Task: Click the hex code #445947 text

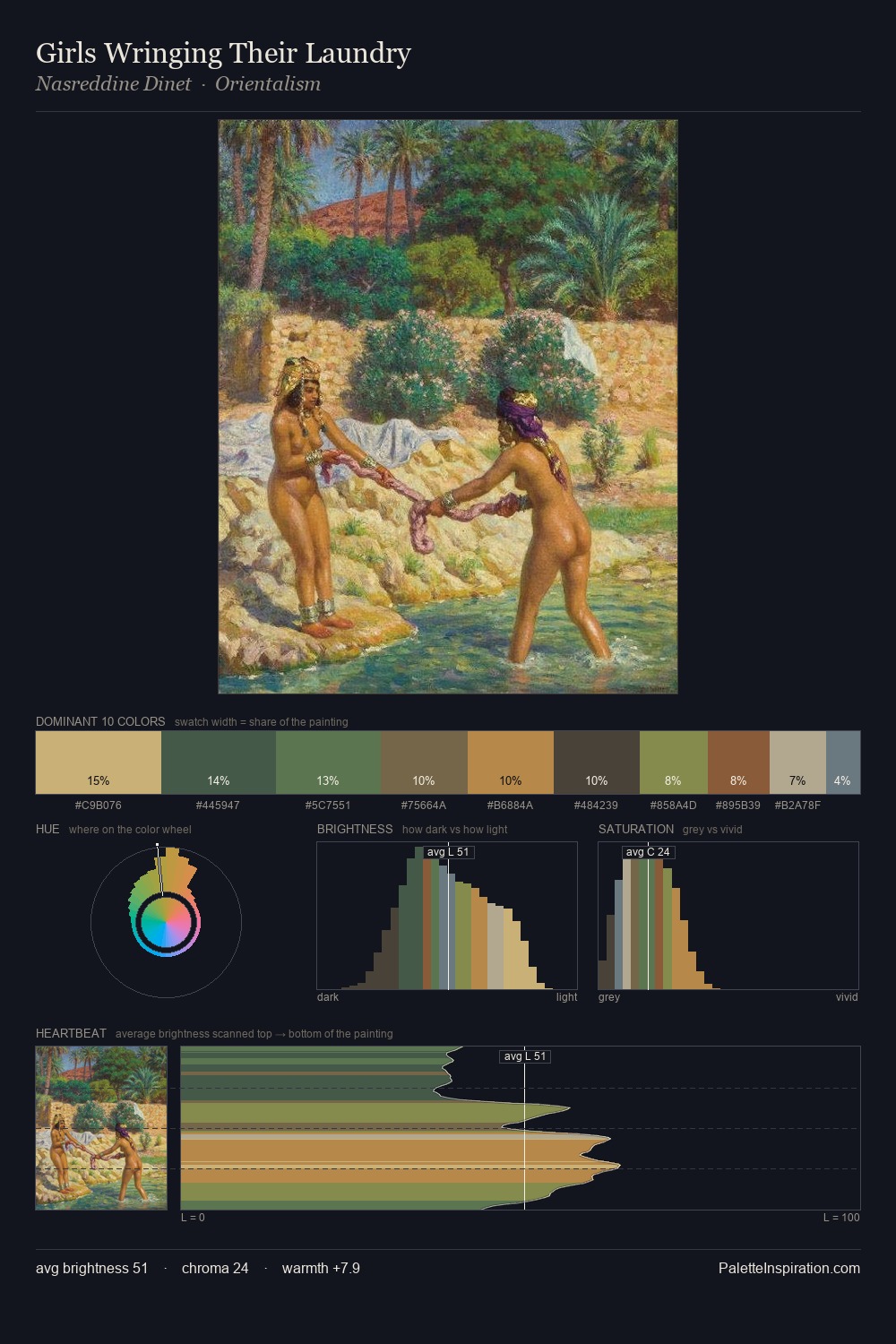Action: click(x=219, y=805)
